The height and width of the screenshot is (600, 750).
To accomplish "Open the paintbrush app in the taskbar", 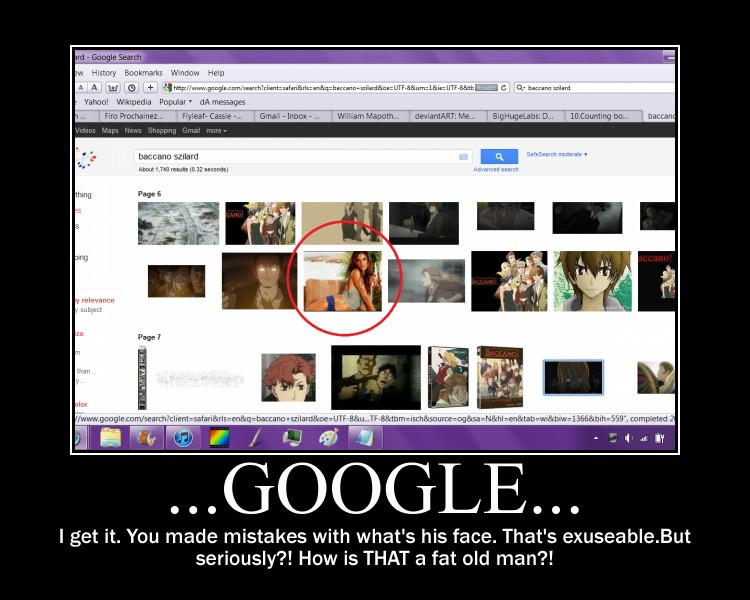I will click(255, 438).
